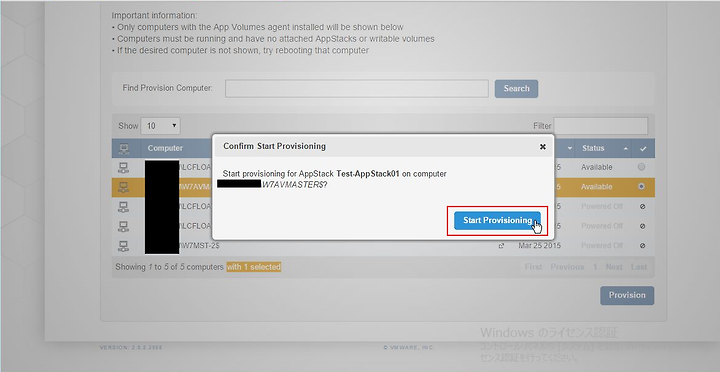Sort by the Computer column header

tap(165, 148)
